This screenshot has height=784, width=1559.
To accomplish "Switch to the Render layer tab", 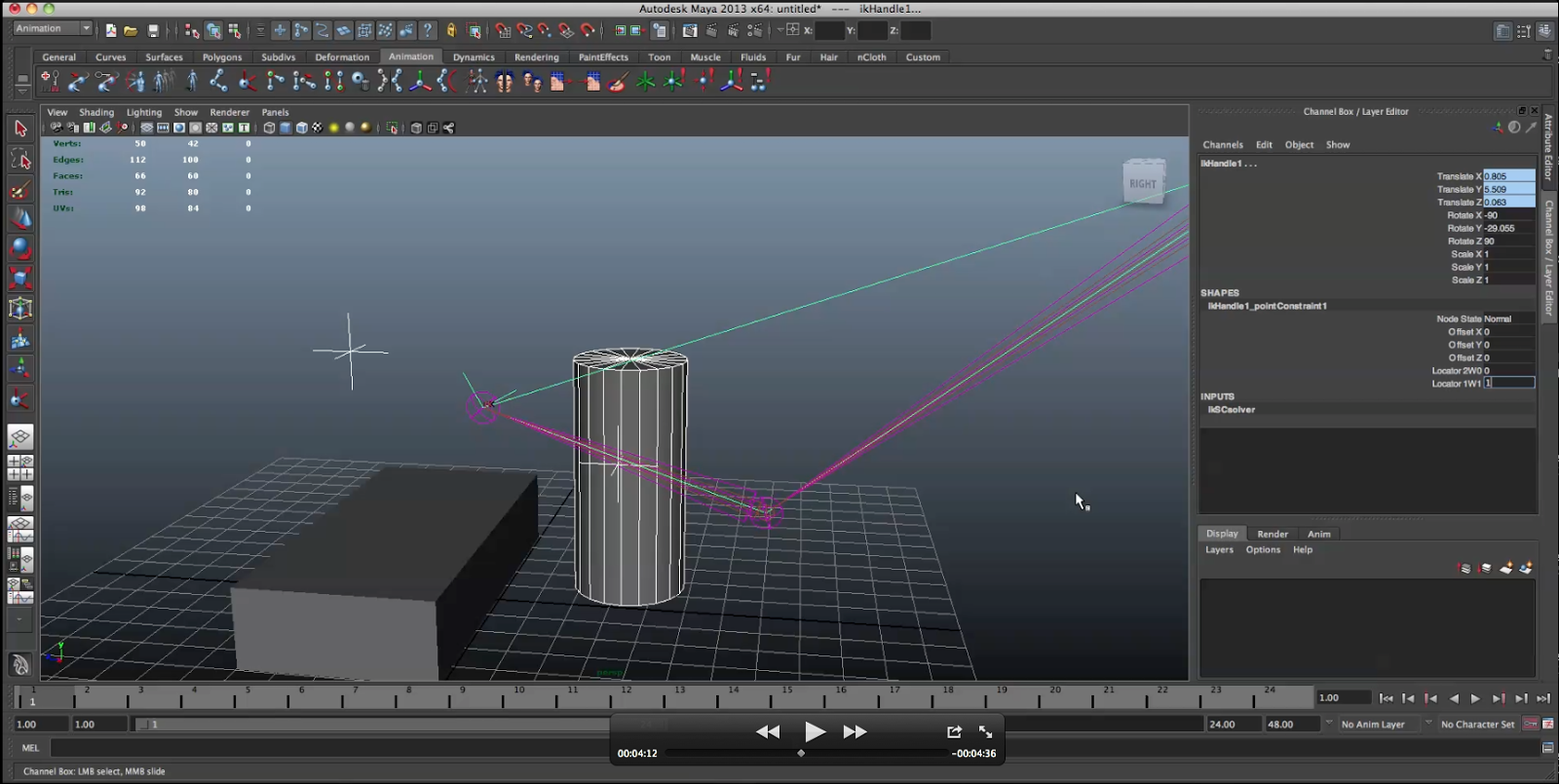I will pos(1272,534).
